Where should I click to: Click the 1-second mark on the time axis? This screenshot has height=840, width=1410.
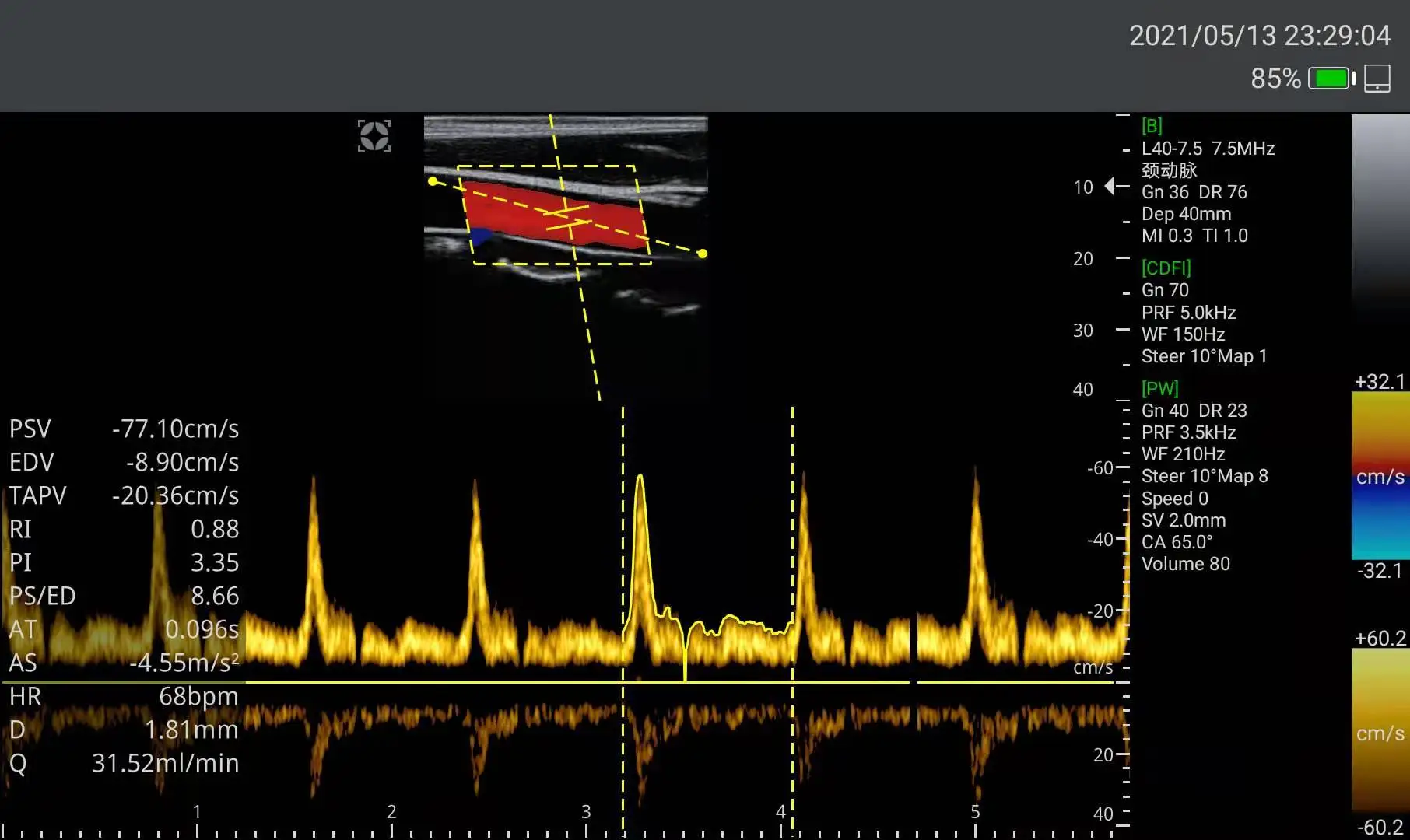pyautogui.click(x=197, y=812)
